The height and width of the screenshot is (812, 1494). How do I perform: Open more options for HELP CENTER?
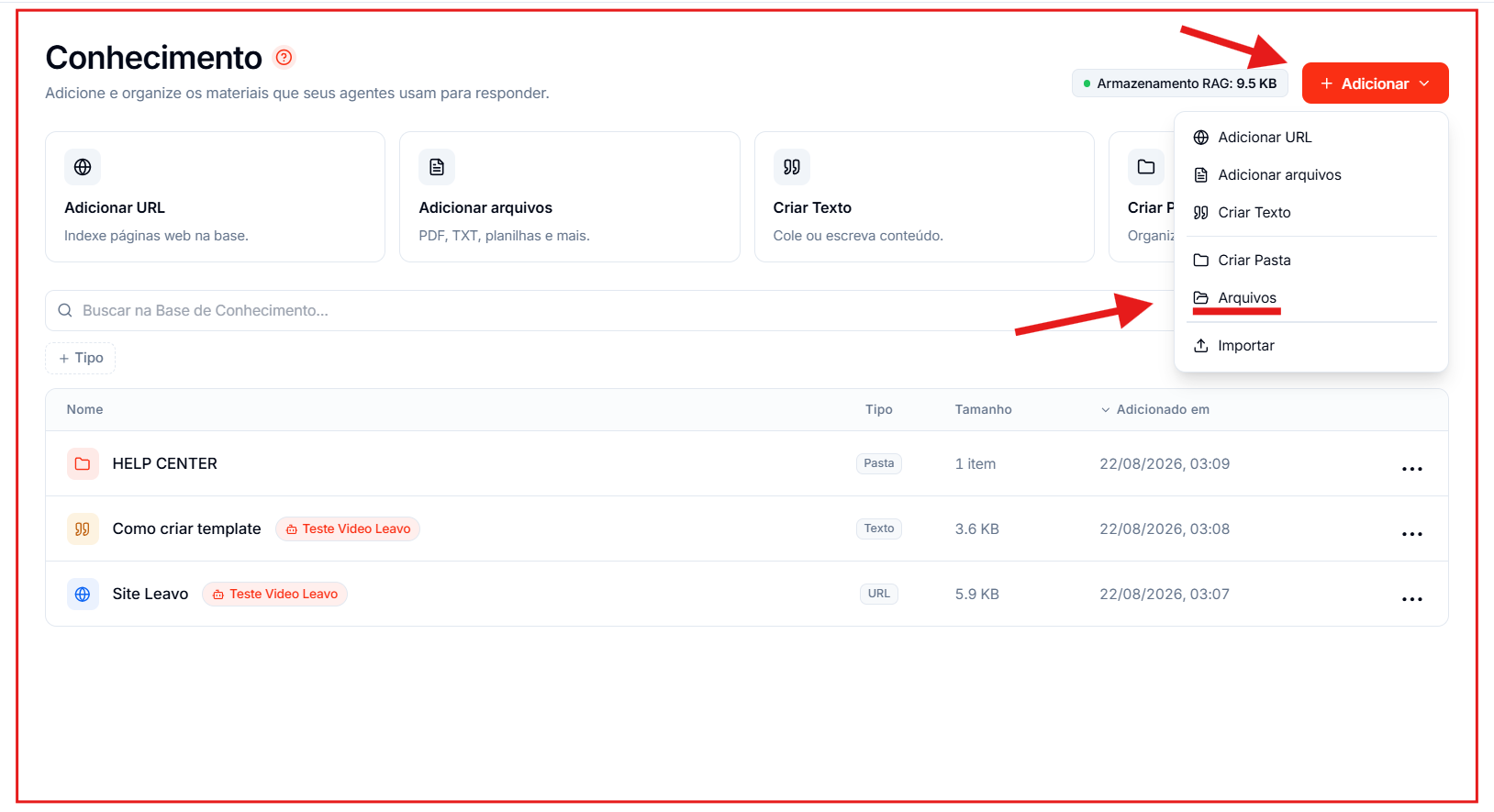coord(1411,469)
